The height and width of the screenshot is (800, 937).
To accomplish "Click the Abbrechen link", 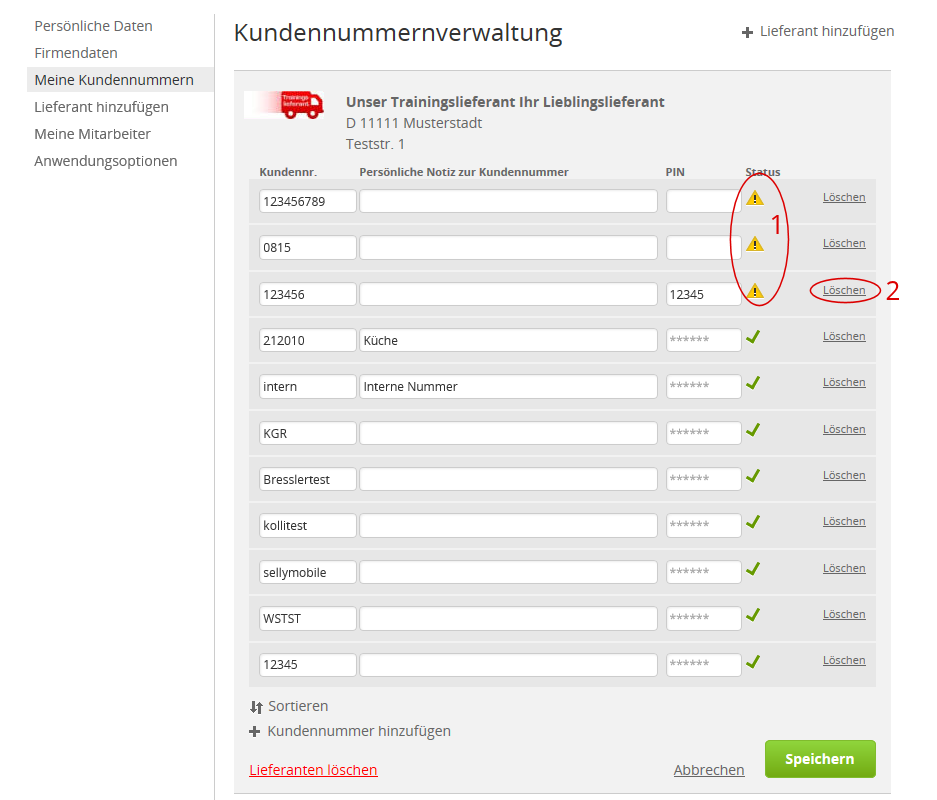I will click(709, 770).
